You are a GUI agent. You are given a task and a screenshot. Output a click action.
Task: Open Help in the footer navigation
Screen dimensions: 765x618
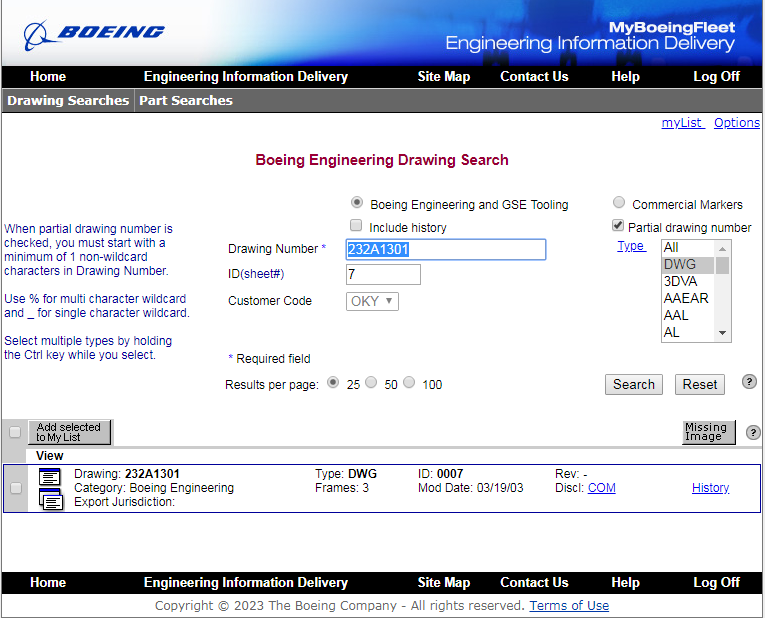point(625,582)
